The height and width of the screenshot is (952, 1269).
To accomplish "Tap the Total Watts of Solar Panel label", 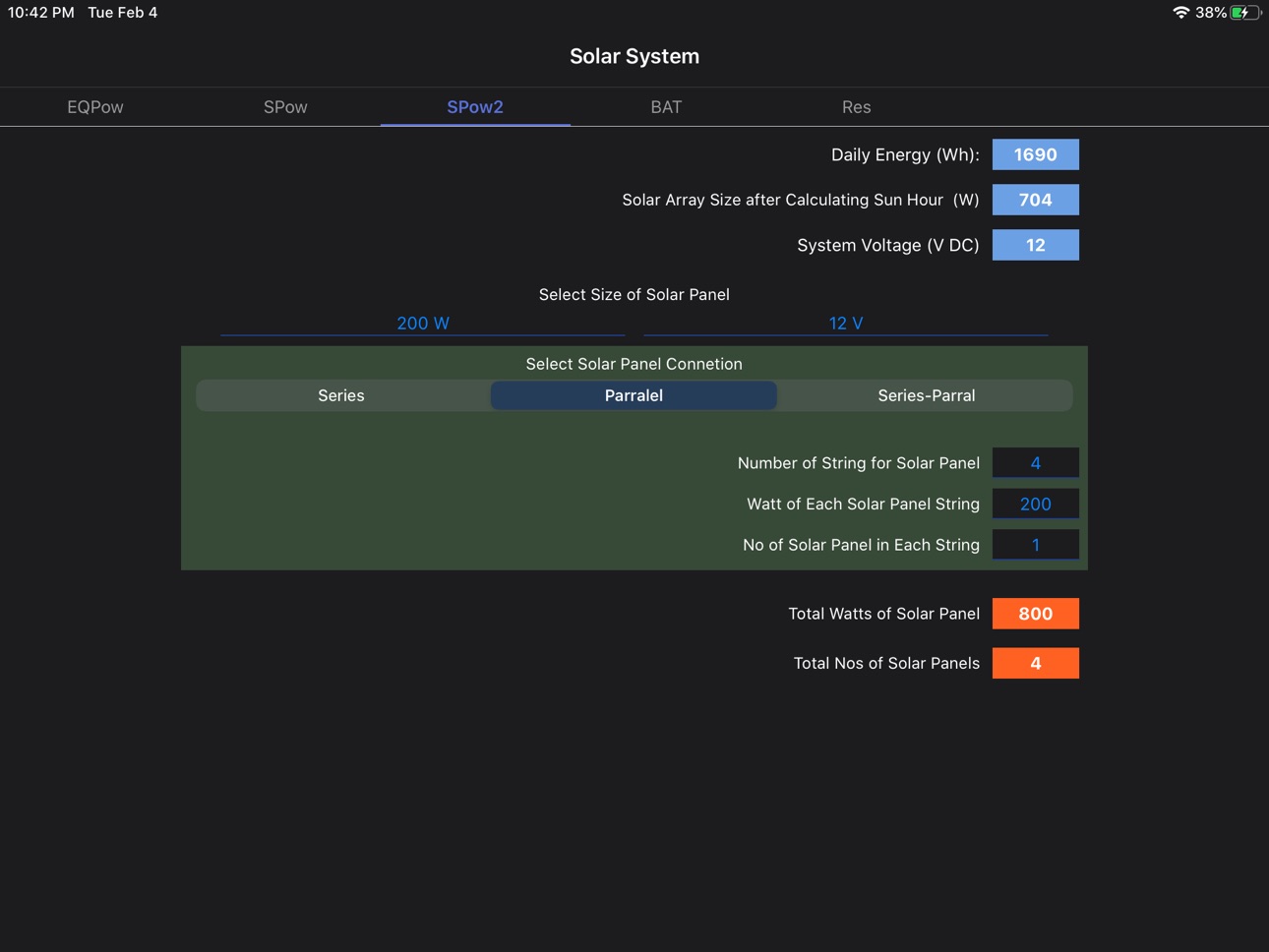I will 884,614.
